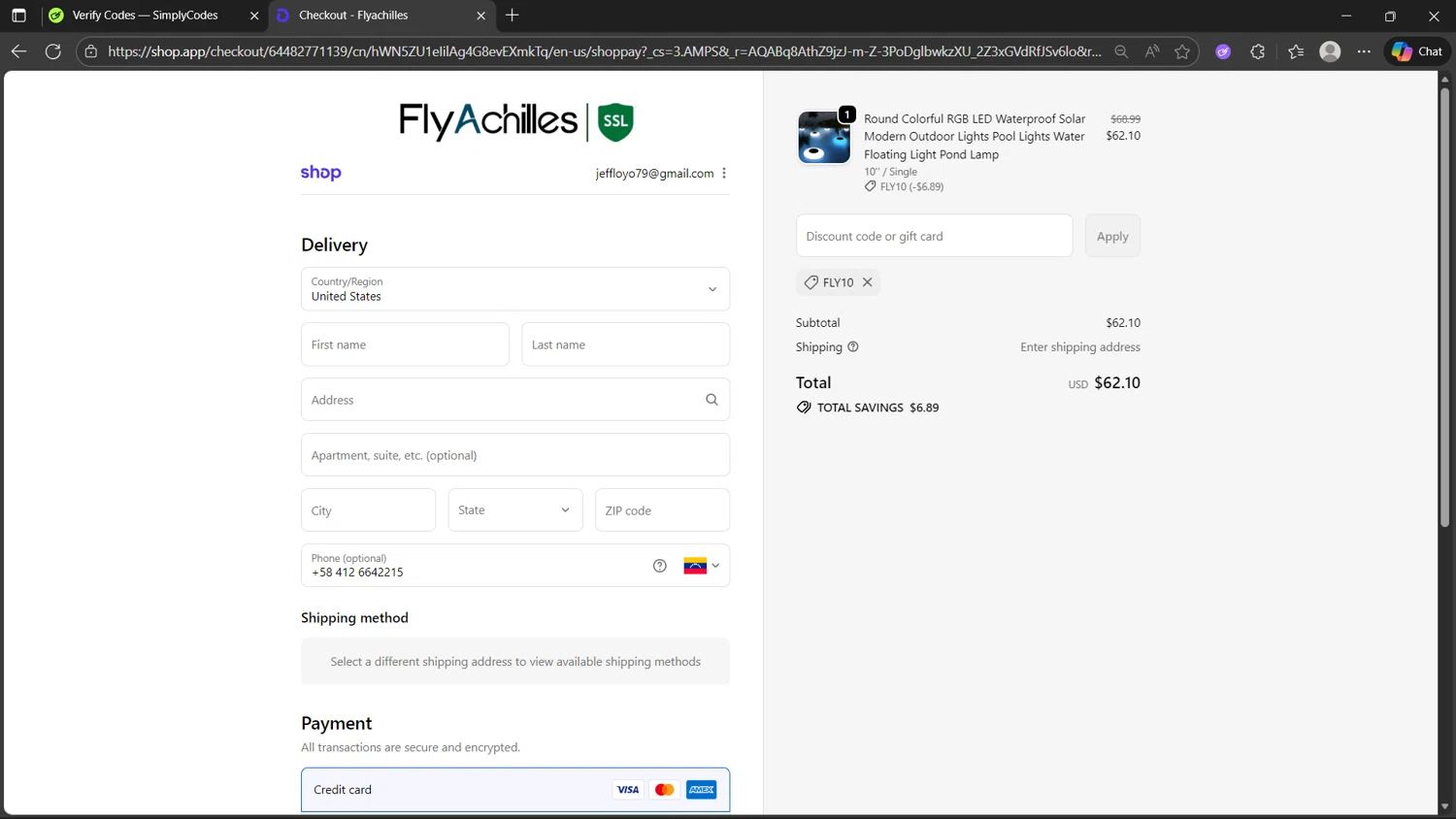This screenshot has height=819, width=1456.
Task: Open favorites list icon
Action: 1296,51
